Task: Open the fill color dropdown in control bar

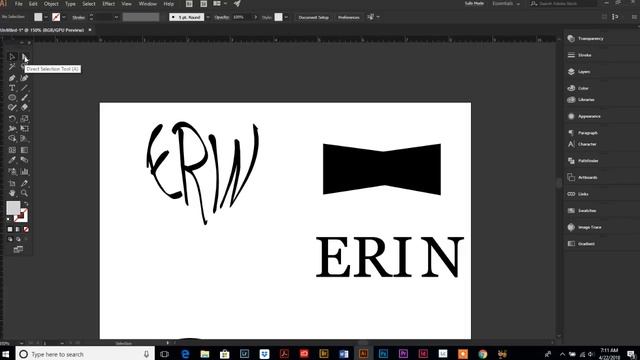Action: [x=46, y=17]
